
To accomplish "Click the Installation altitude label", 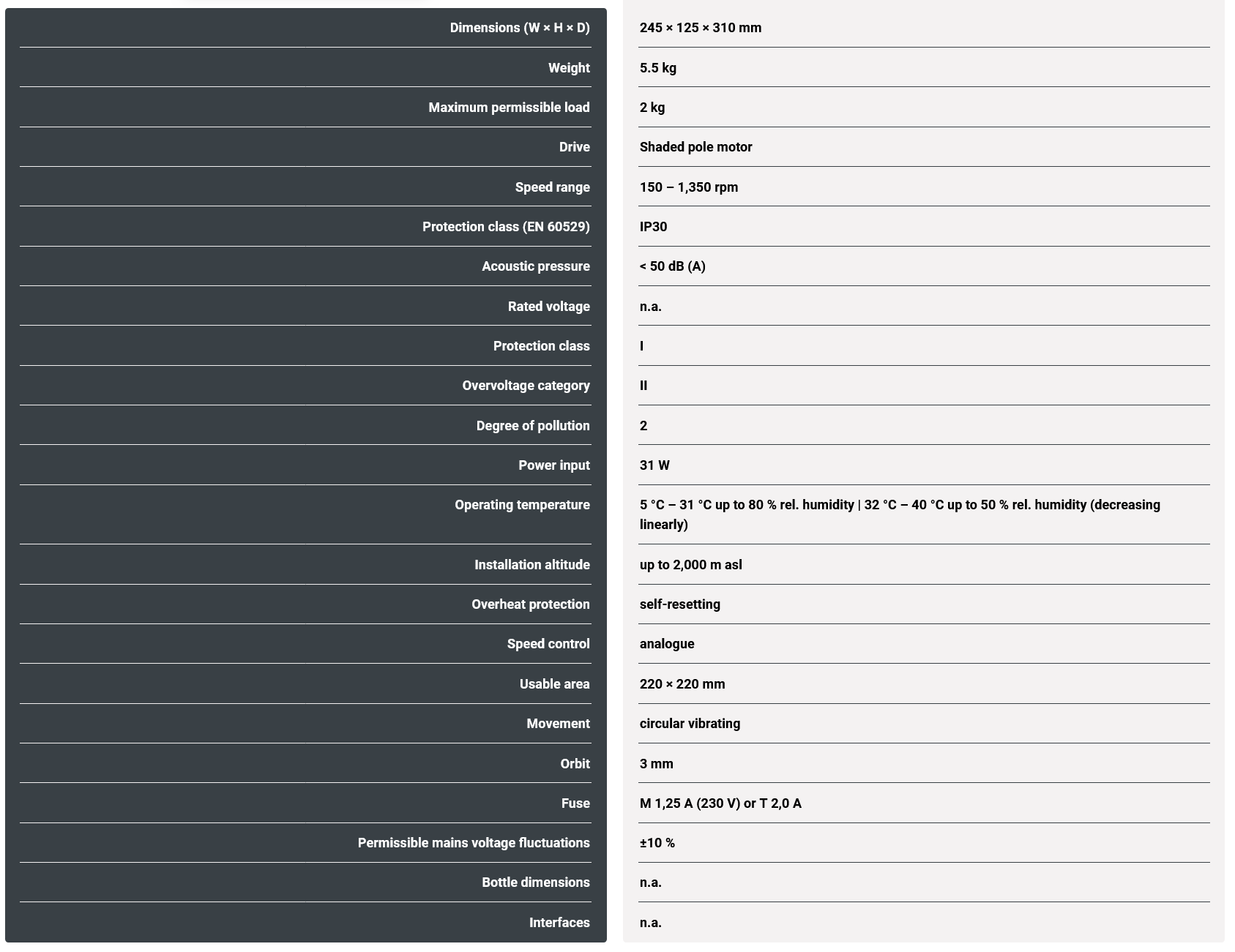I will click(x=531, y=565).
